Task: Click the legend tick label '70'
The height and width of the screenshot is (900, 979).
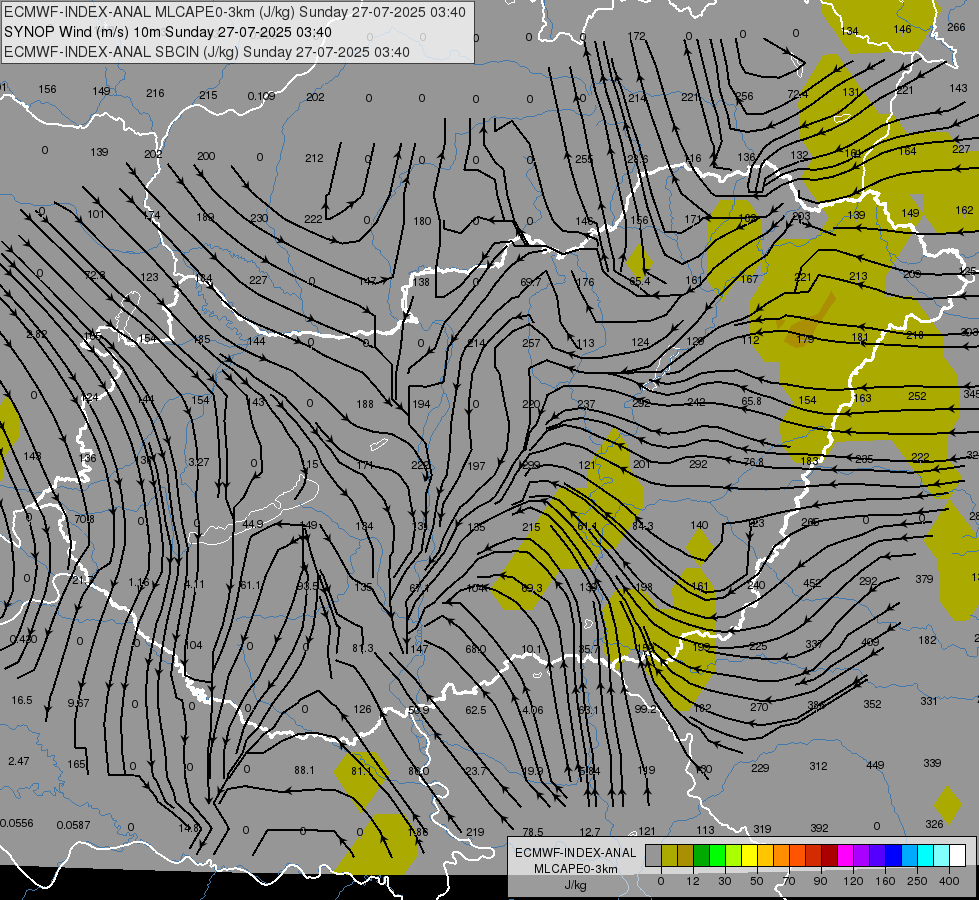Action: pyautogui.click(x=789, y=881)
